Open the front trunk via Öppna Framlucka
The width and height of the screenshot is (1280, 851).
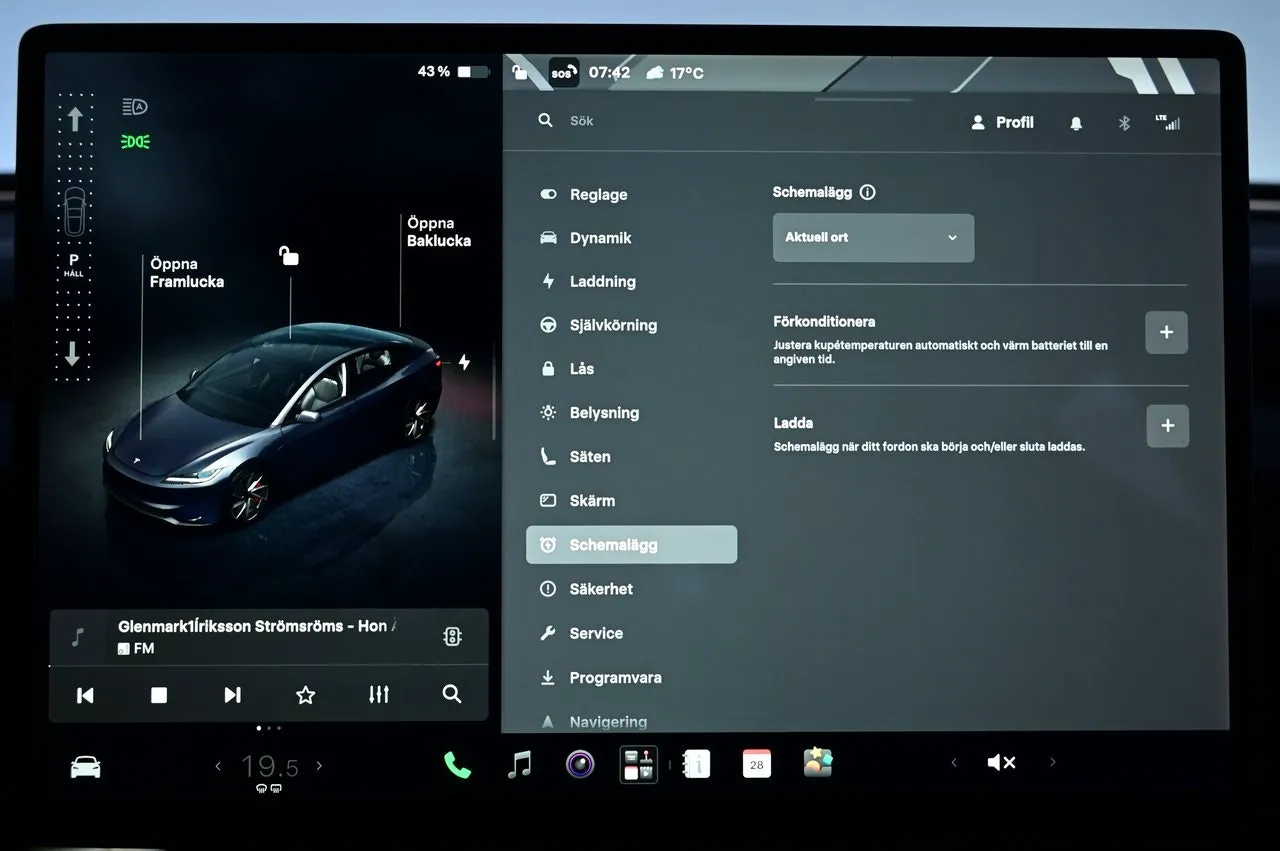point(186,273)
